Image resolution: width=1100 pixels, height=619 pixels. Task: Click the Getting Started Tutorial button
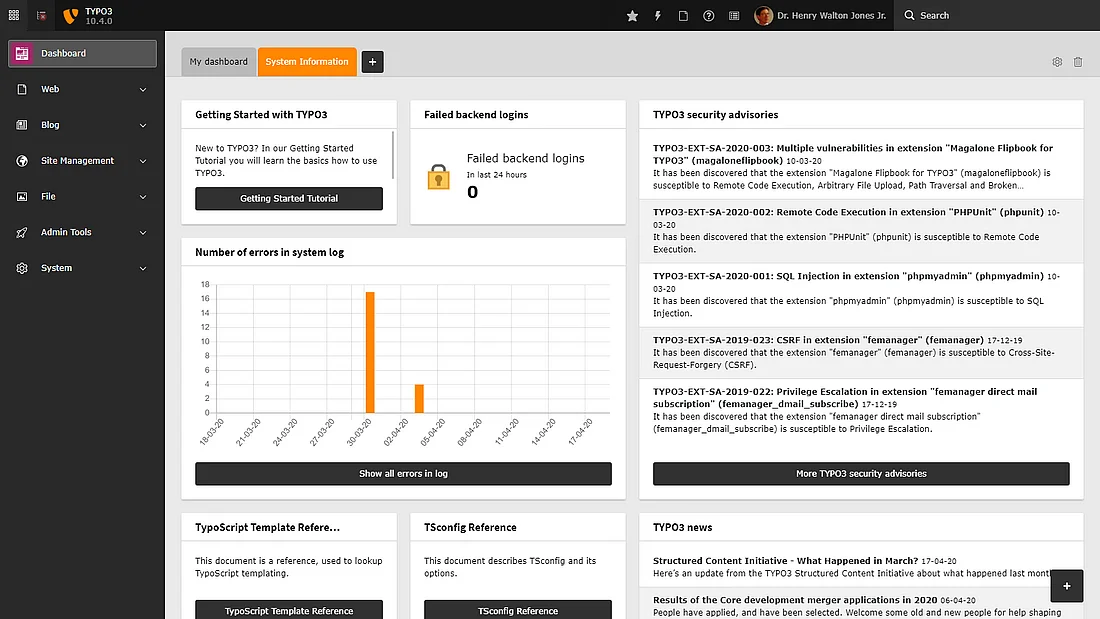(x=289, y=199)
